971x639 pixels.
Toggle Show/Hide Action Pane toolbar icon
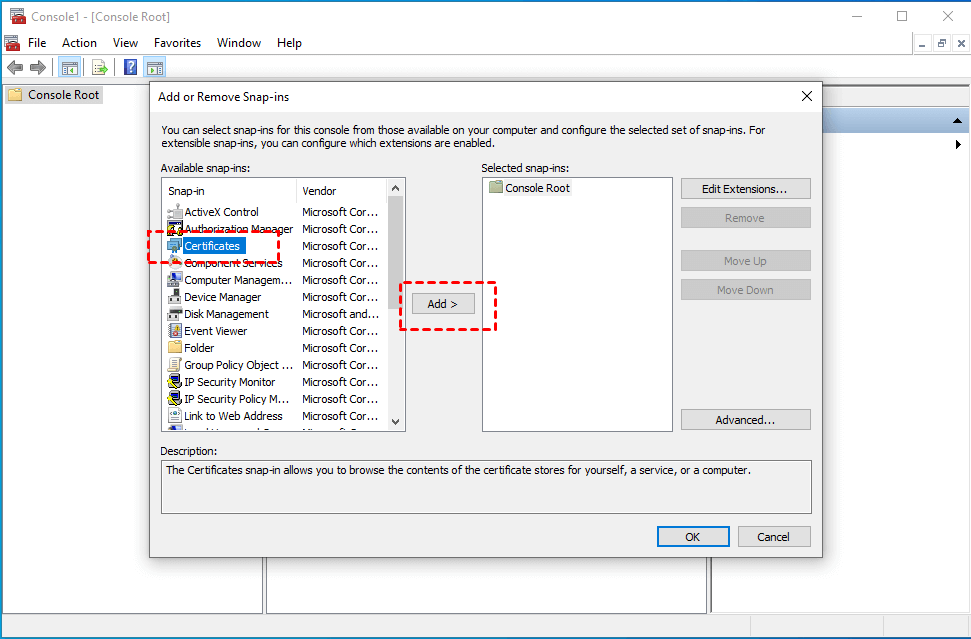(x=155, y=67)
